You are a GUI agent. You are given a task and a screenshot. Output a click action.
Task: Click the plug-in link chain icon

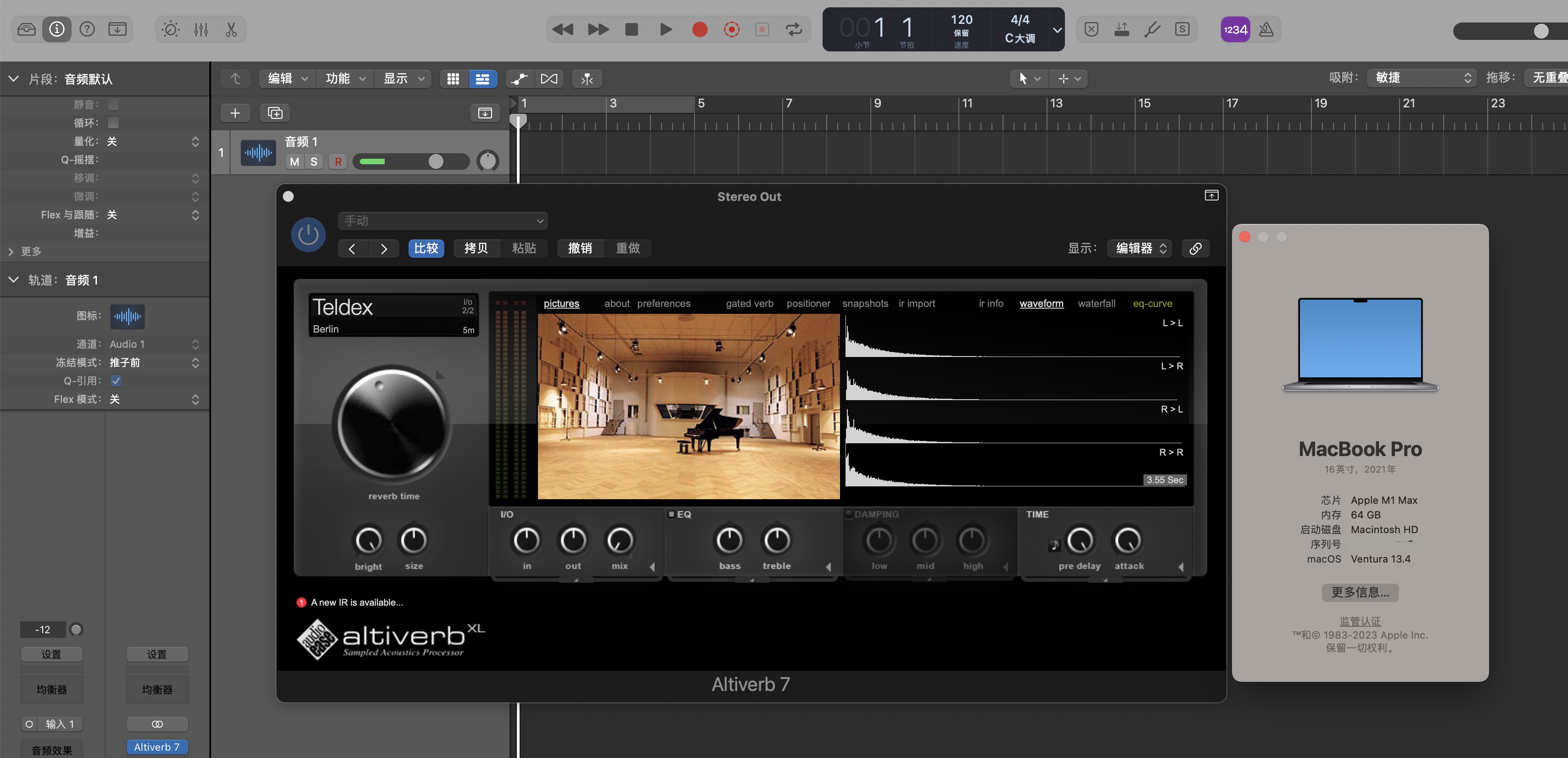click(1195, 248)
